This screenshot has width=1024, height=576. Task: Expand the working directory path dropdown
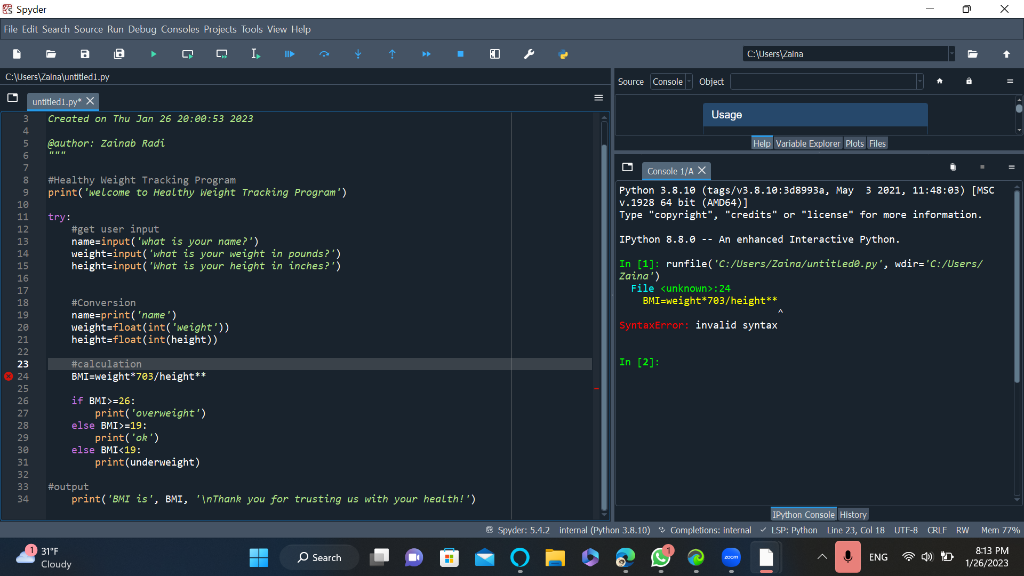pos(950,54)
